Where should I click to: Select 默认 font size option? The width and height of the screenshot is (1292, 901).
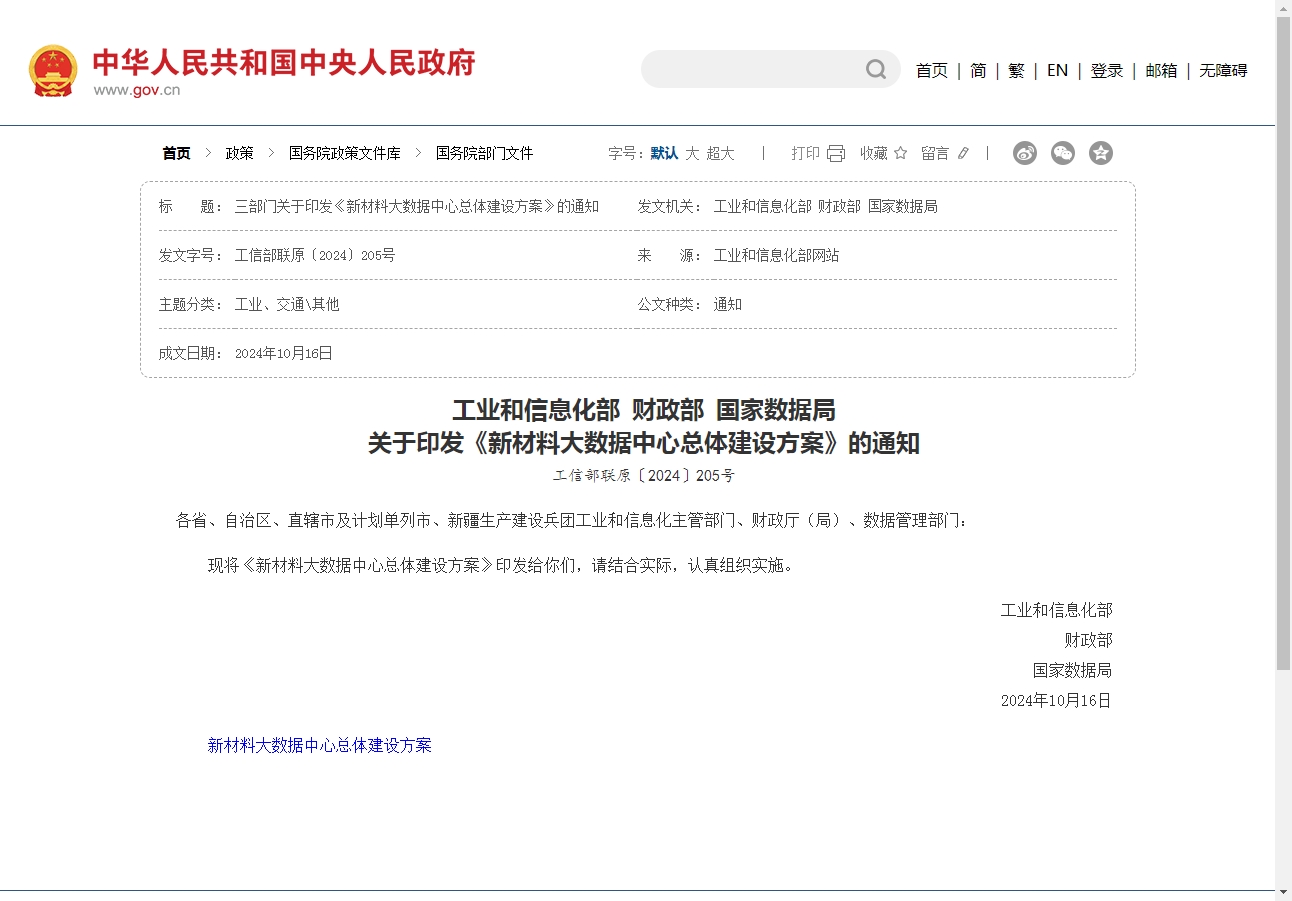pos(661,153)
